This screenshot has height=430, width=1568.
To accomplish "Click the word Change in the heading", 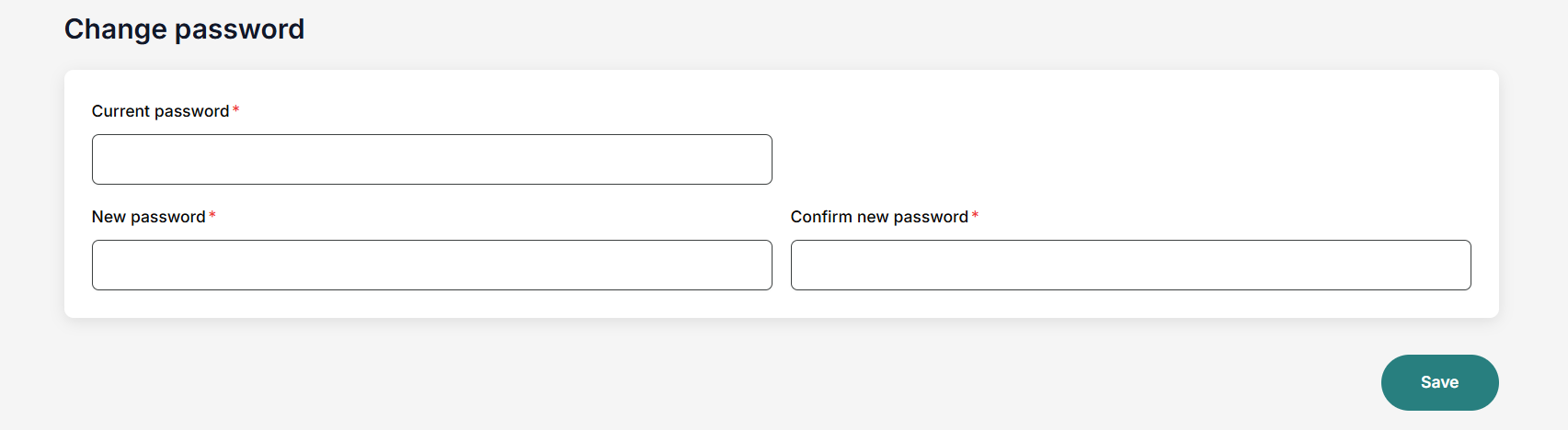I will pyautogui.click(x=115, y=29).
